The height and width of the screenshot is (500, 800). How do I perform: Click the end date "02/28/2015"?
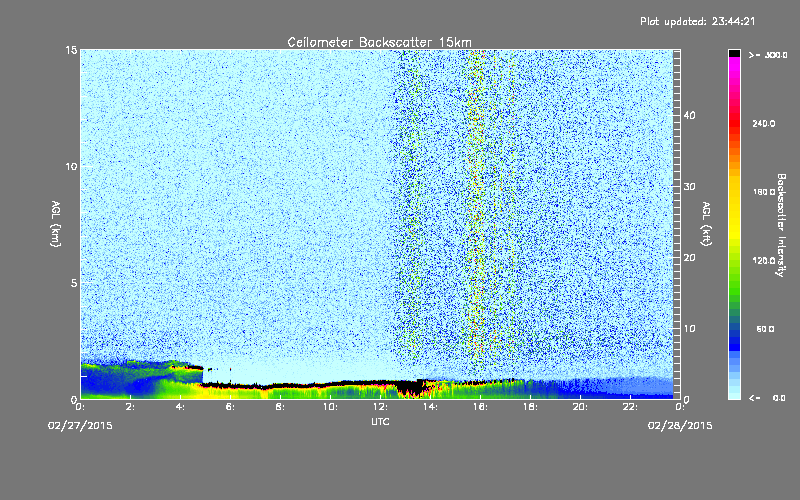[x=680, y=426]
